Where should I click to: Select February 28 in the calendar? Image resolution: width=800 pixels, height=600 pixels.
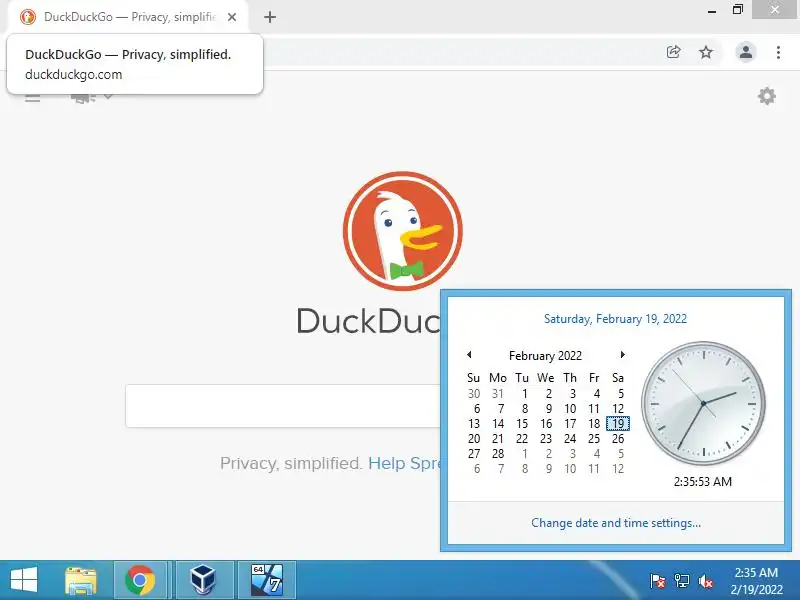[498, 454]
